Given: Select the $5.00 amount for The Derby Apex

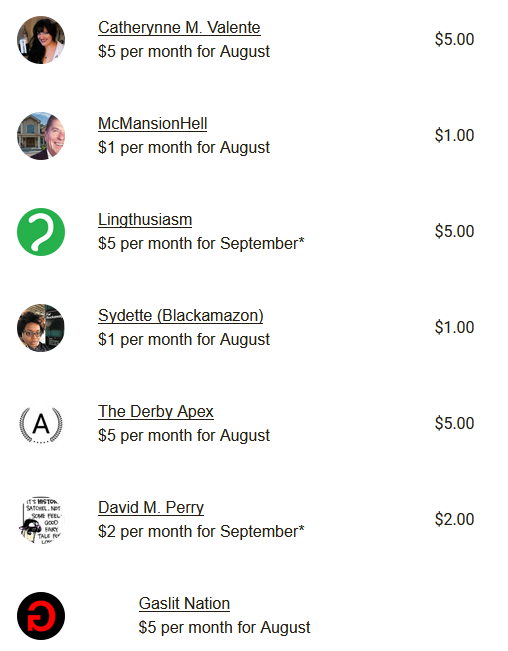Looking at the screenshot, I should pyautogui.click(x=454, y=423).
